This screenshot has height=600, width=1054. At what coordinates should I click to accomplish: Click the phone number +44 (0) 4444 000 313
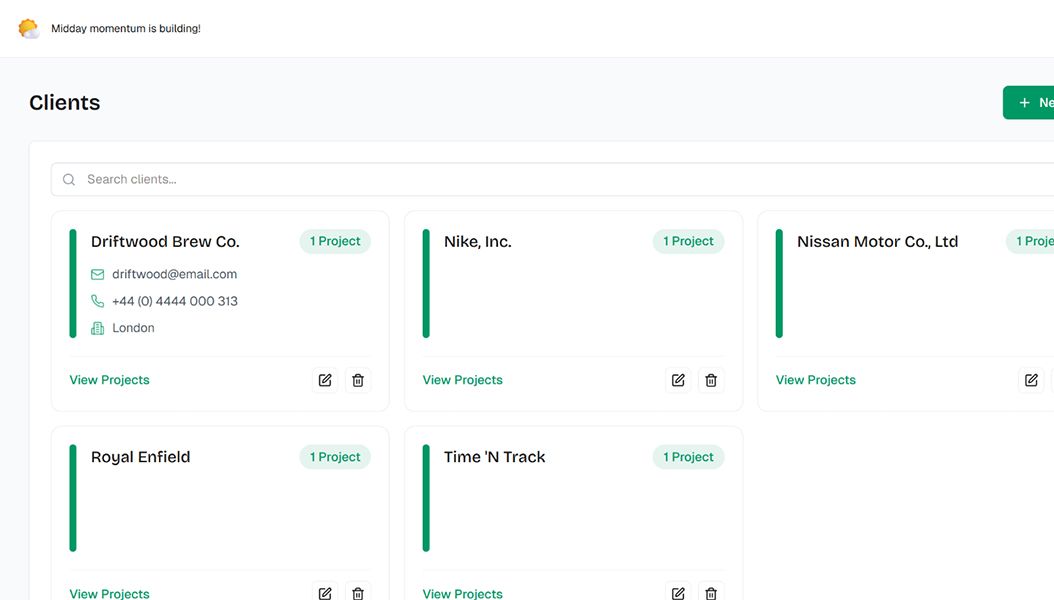pos(175,301)
